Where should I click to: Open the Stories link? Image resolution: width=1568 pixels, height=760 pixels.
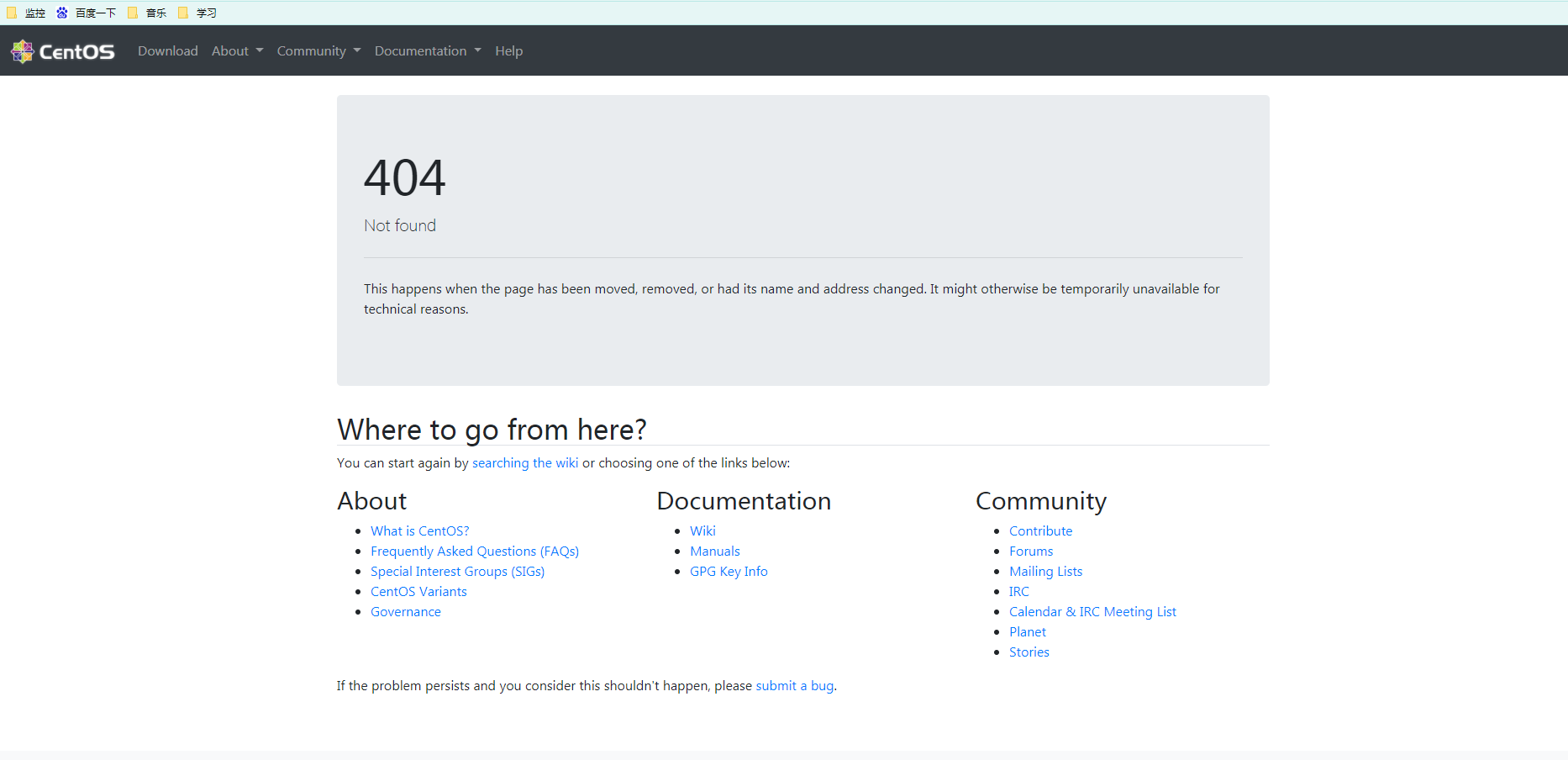[x=1029, y=652]
